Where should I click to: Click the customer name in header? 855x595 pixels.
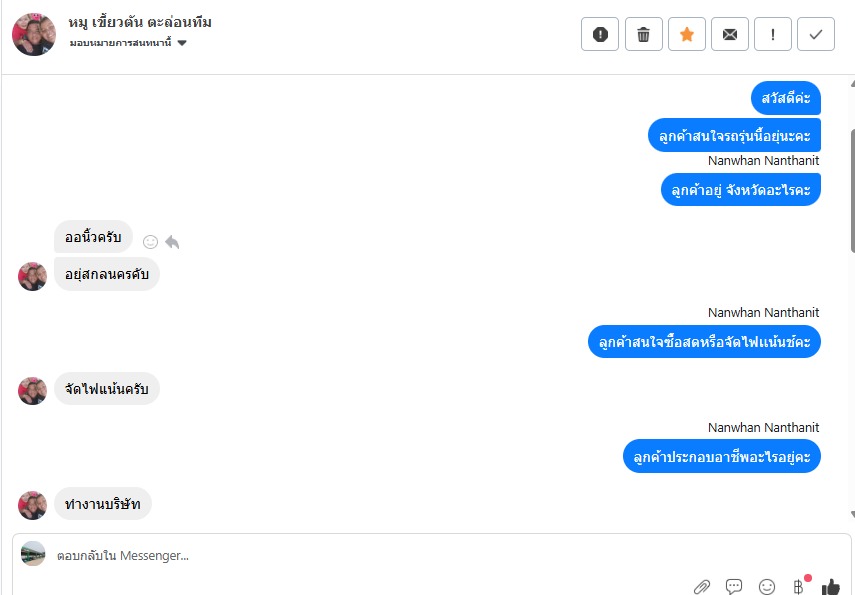pyautogui.click(x=140, y=22)
